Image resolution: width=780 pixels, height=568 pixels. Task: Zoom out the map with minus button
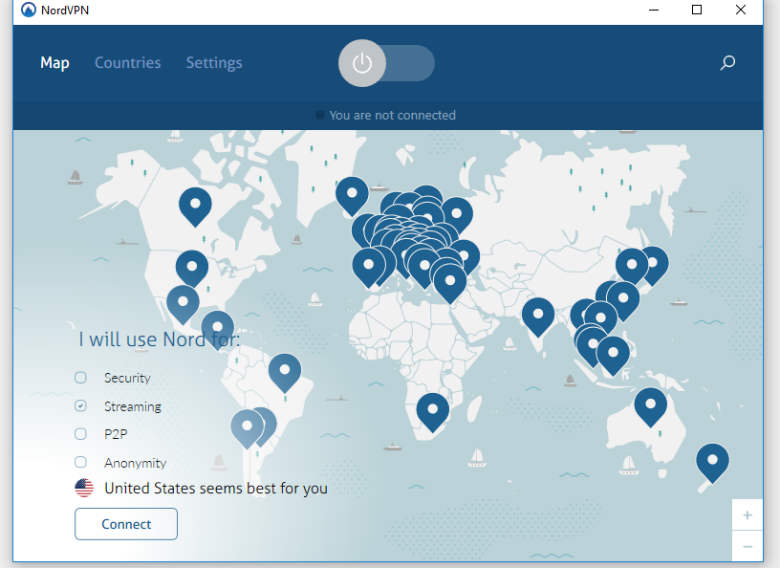pos(747,546)
